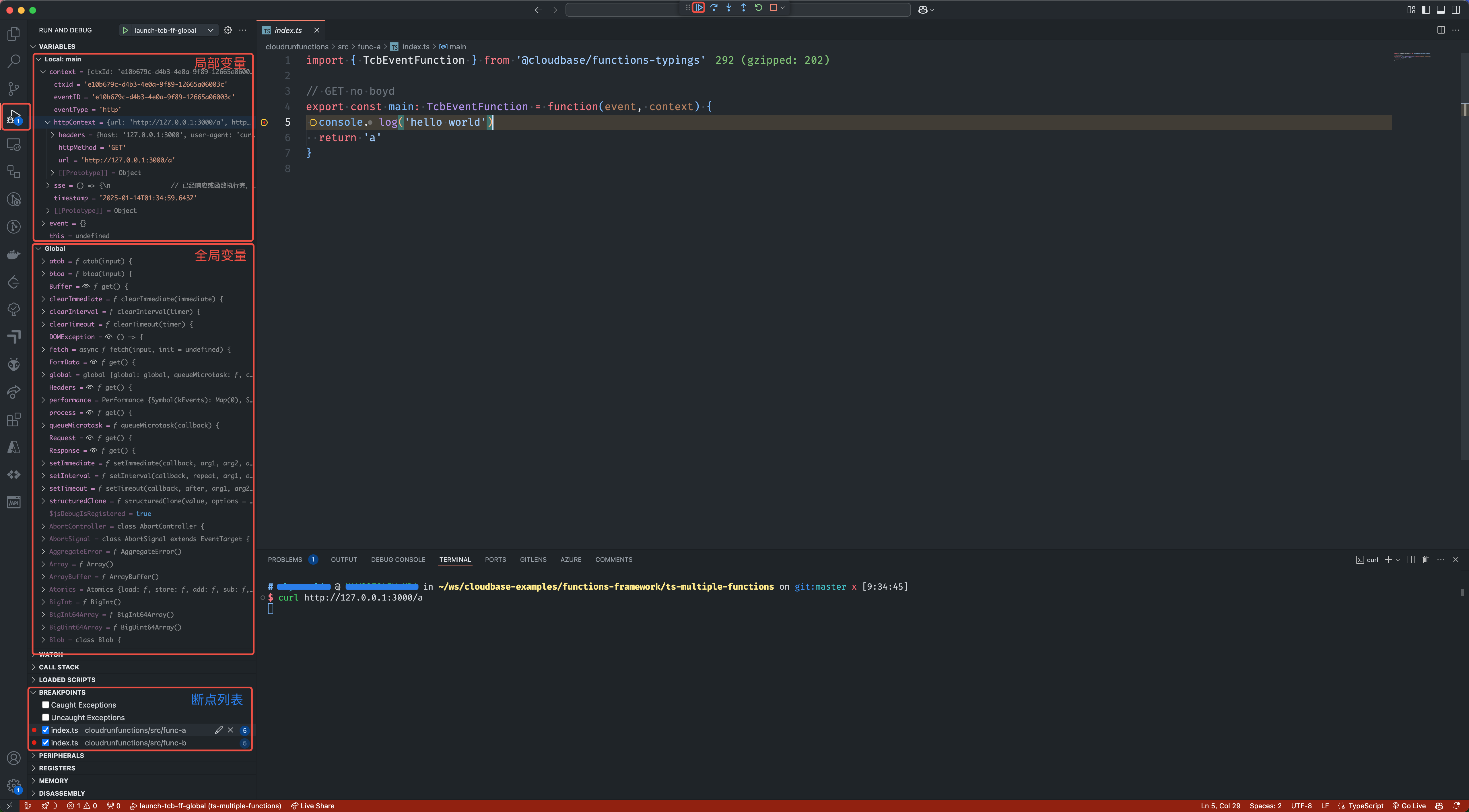The height and width of the screenshot is (812, 1469).
Task: Expand the event variable
Action: 43,224
